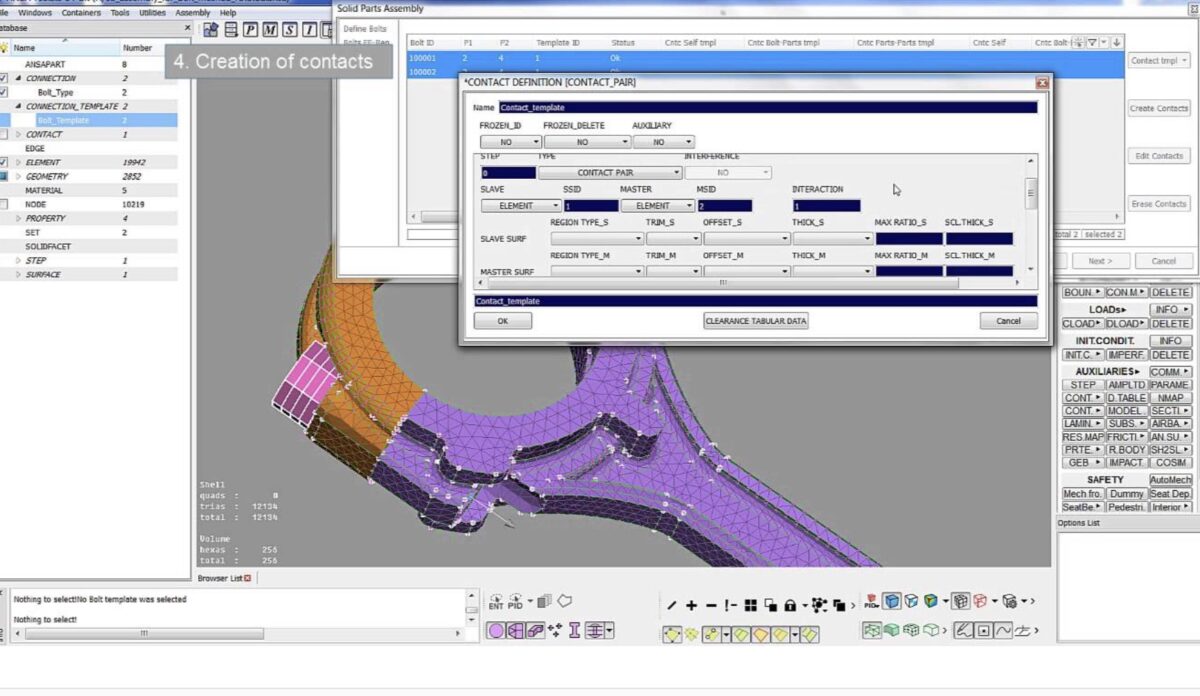Open the FROZEN_DELETE dropdown
Screen dimensions: 1200x696
point(587,142)
